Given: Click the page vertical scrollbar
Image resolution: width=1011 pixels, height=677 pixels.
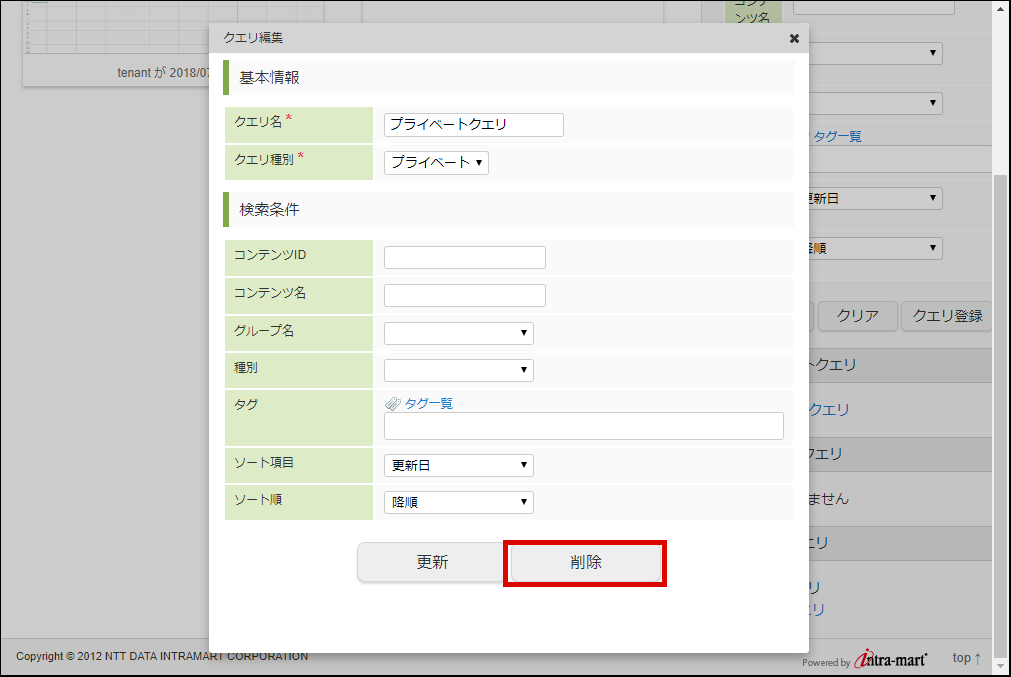Looking at the screenshot, I should pos(1002,400).
